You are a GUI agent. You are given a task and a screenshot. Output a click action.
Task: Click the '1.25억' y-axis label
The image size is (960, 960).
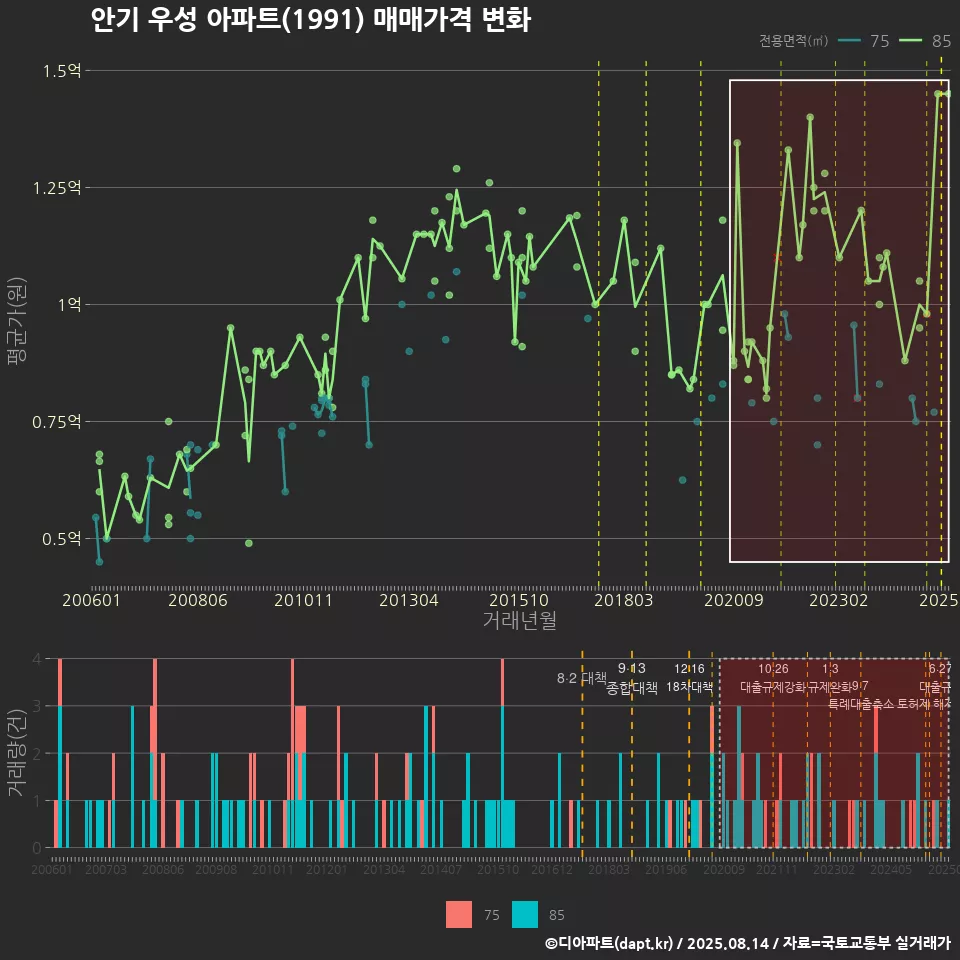tap(57, 188)
